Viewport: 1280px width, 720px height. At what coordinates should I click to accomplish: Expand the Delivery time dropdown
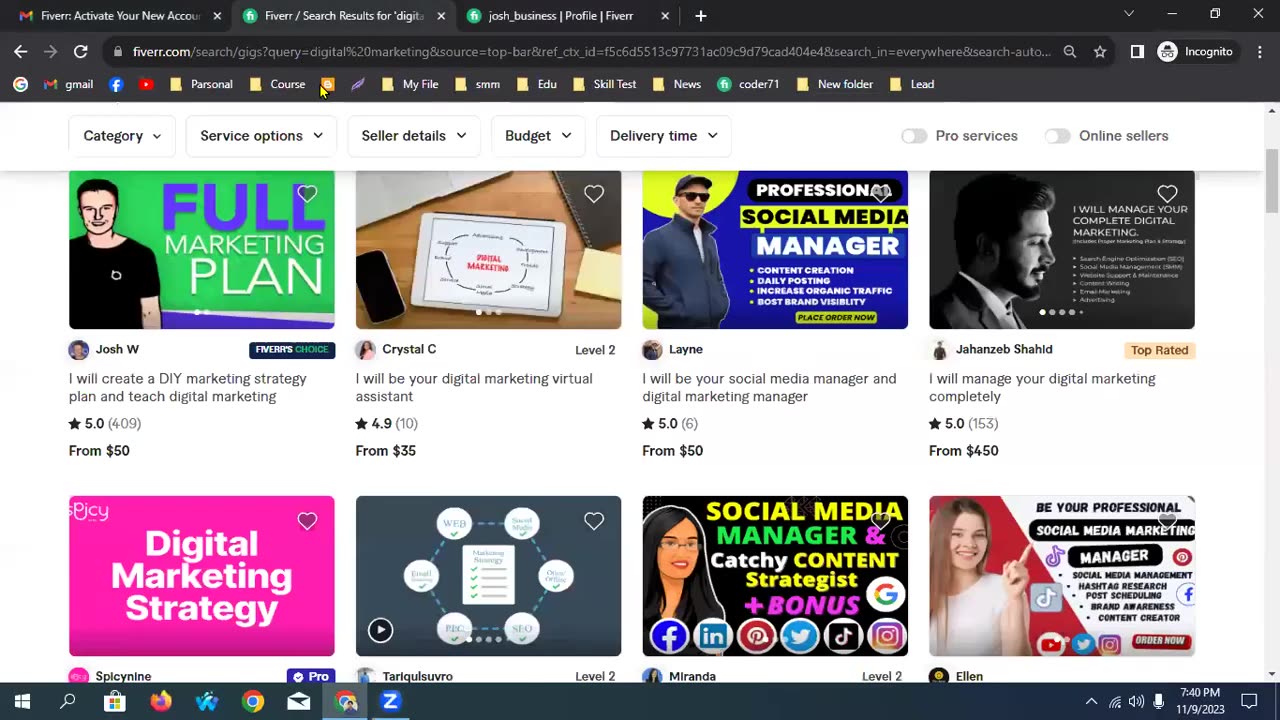pyautogui.click(x=663, y=136)
